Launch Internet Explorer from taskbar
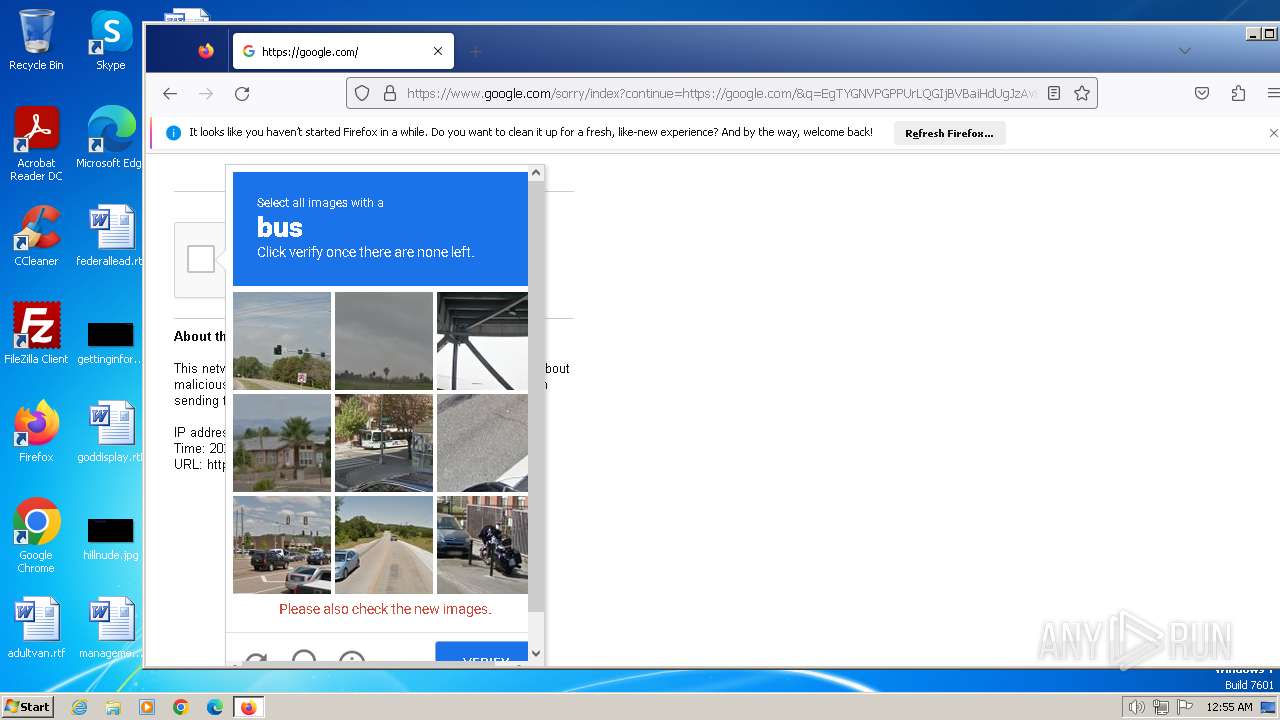Screen dimensions: 1280x720 pyautogui.click(x=79, y=707)
